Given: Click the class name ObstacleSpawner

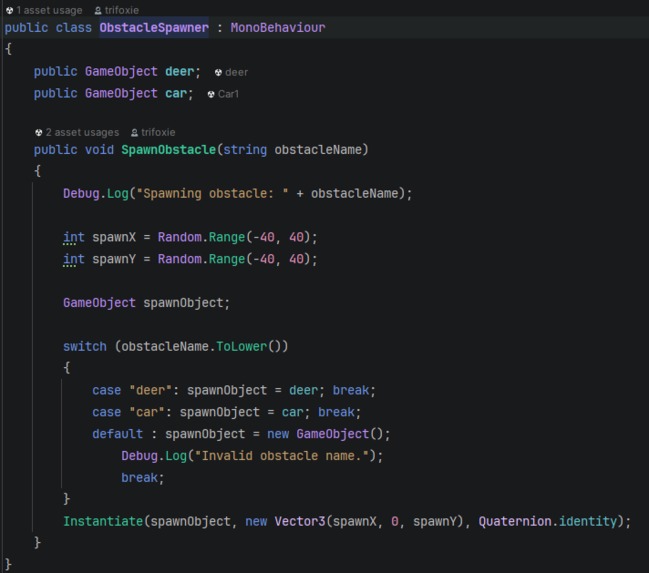Looking at the screenshot, I should [x=154, y=28].
